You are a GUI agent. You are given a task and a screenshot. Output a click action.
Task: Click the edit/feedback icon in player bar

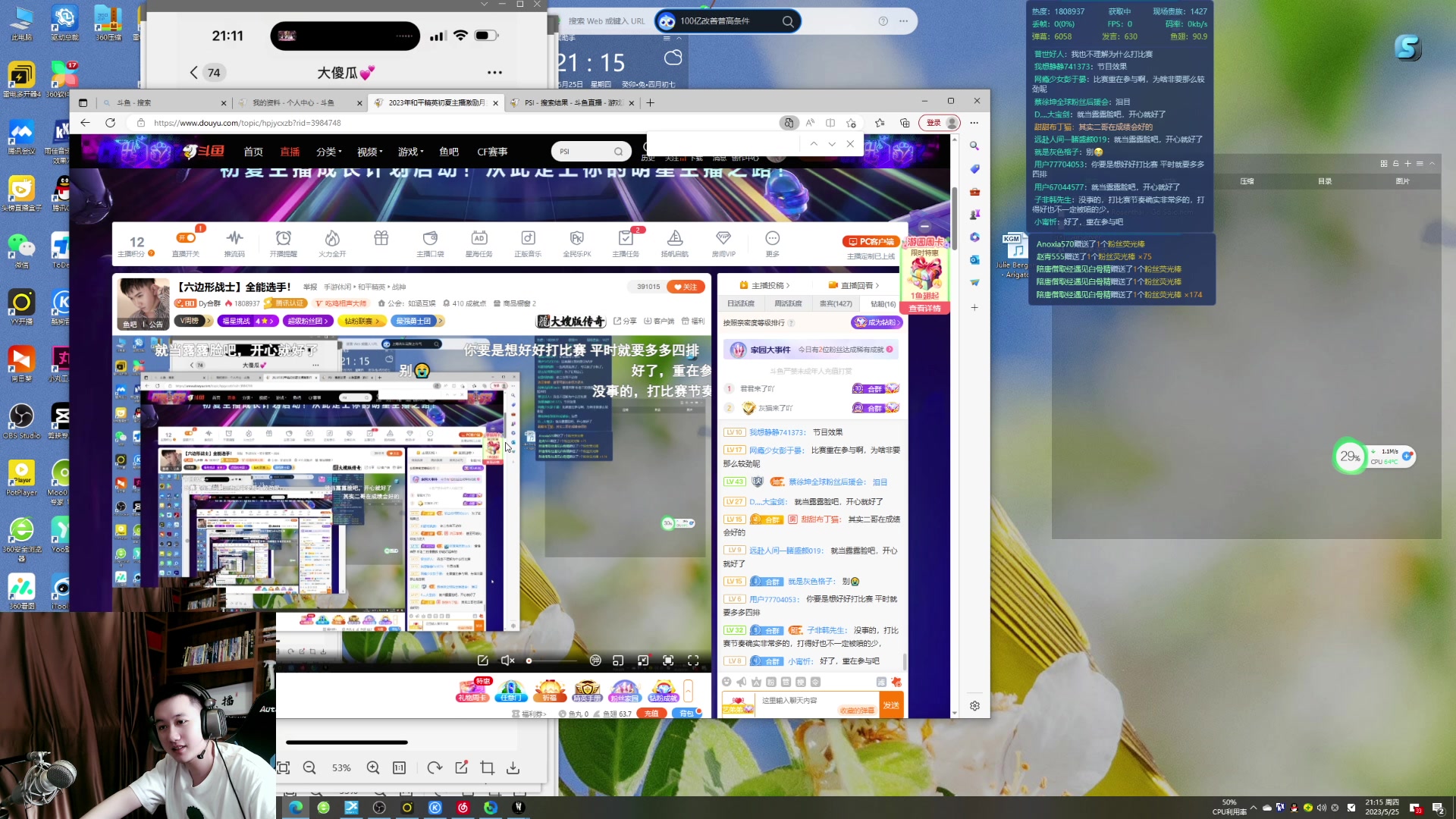click(x=482, y=661)
